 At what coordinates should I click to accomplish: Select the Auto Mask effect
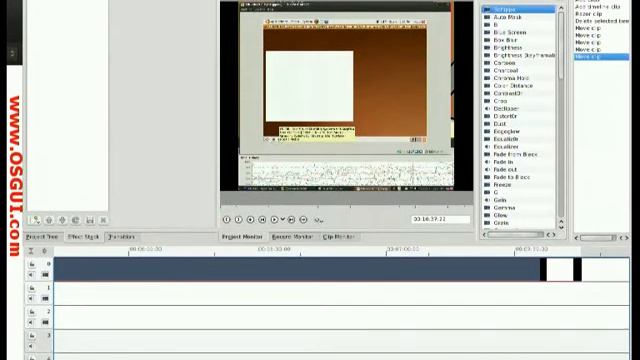(x=507, y=17)
